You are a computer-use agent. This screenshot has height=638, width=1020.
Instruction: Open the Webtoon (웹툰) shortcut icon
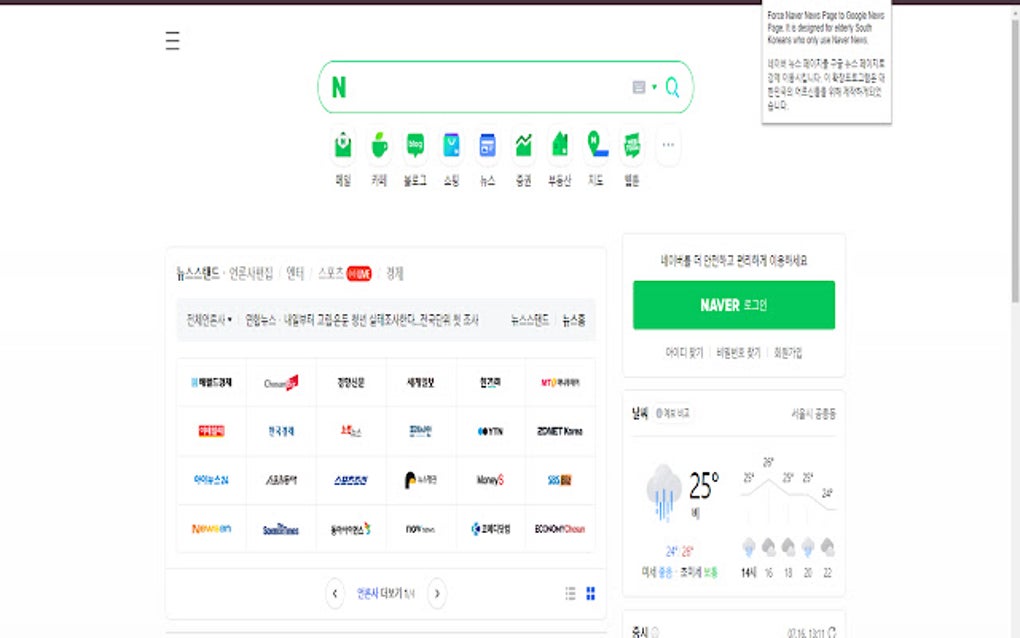pos(632,145)
